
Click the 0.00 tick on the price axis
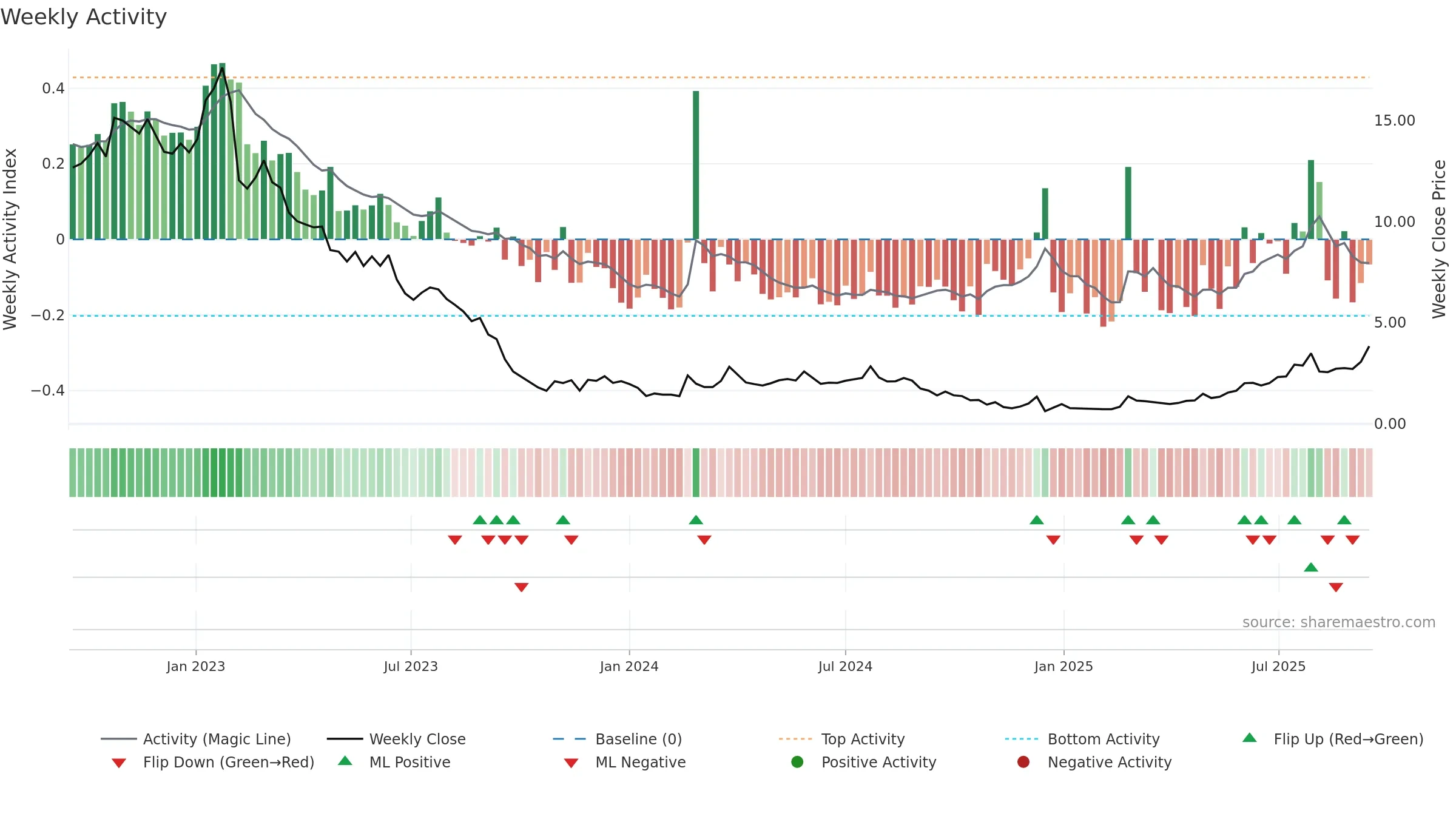point(1390,424)
